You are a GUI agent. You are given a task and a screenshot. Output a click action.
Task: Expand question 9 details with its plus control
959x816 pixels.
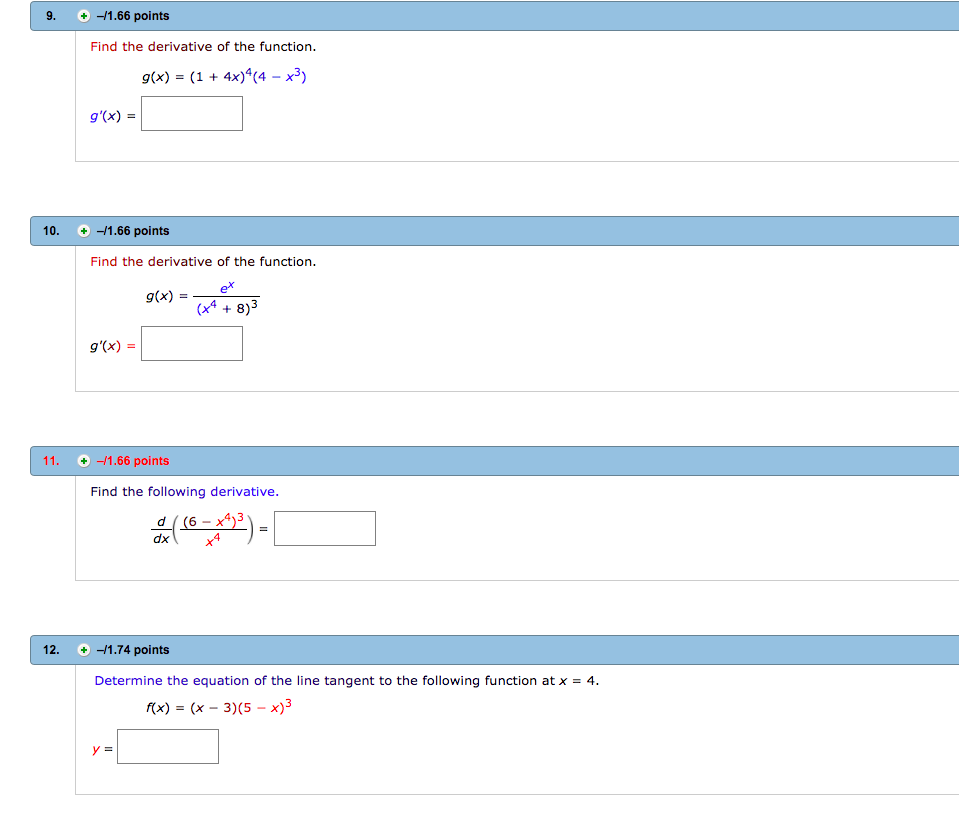[x=82, y=15]
